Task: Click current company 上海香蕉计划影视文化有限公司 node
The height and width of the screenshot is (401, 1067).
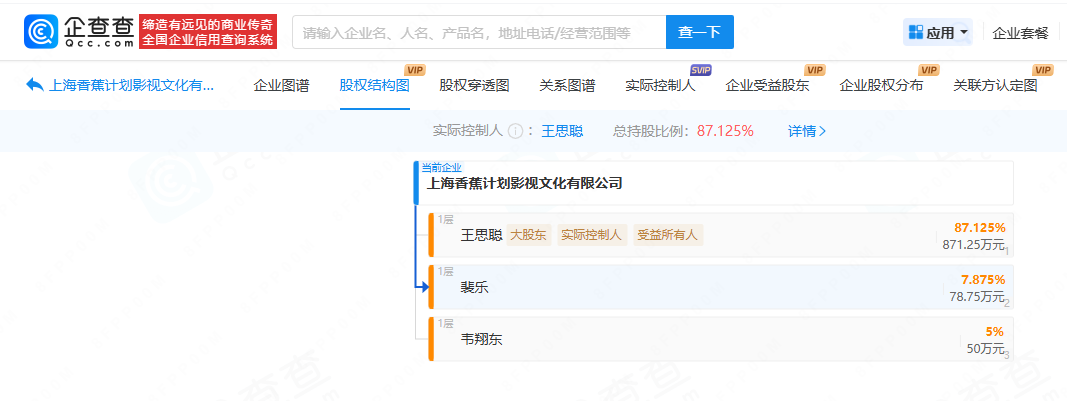Action: pos(714,183)
